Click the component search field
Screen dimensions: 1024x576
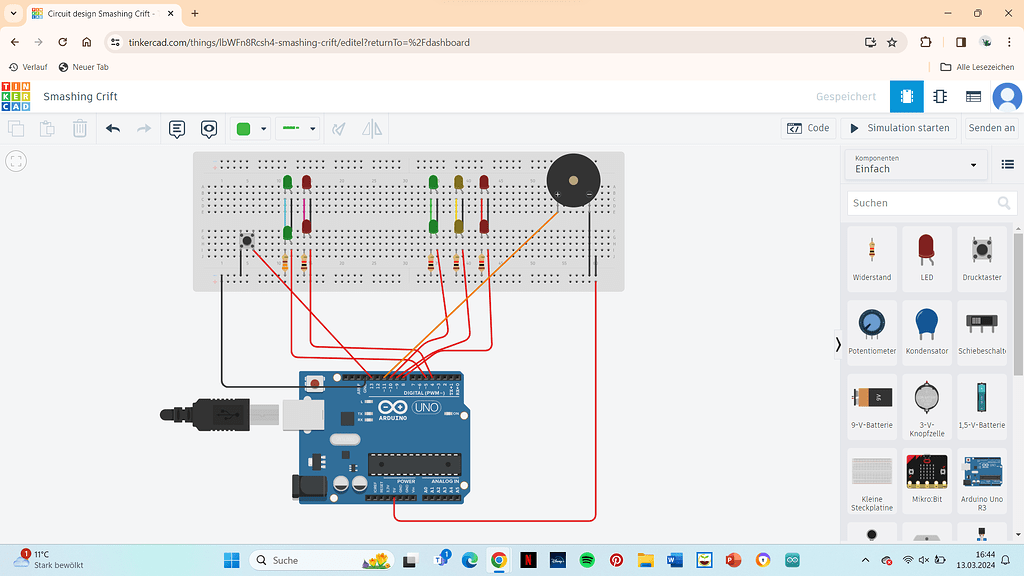925,202
